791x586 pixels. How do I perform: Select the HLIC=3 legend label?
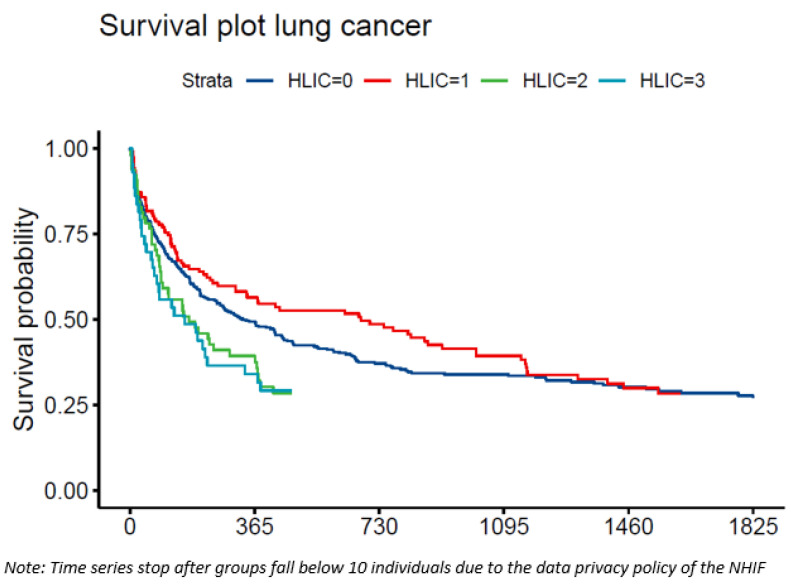tap(672, 81)
